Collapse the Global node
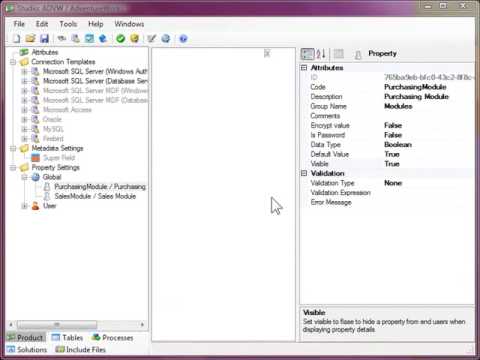Screen dimensions: 480x360 point(24,177)
